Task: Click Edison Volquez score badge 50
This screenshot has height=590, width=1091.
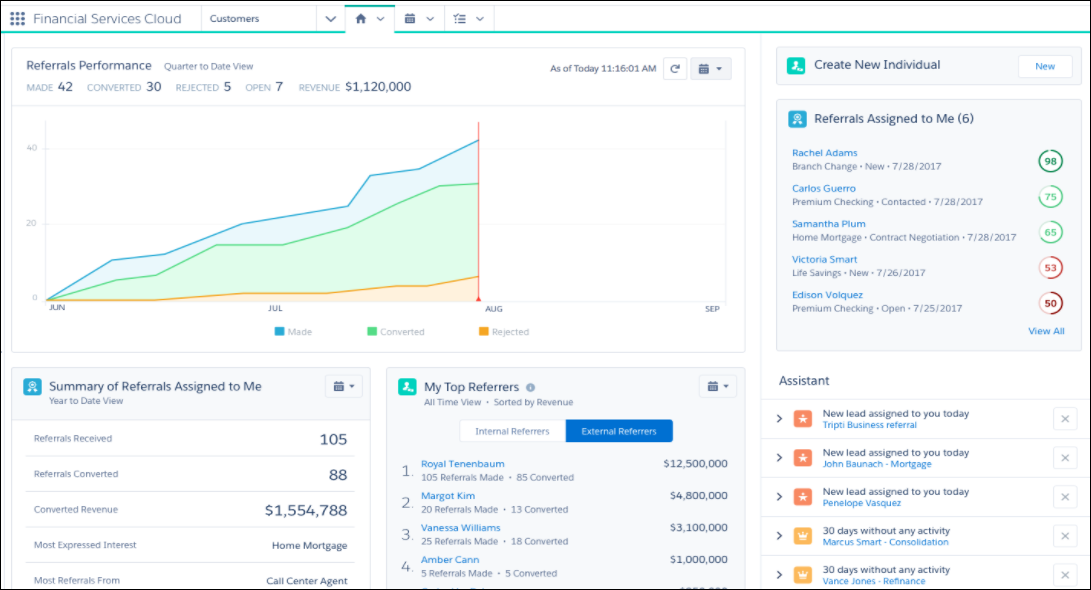Action: point(1051,303)
